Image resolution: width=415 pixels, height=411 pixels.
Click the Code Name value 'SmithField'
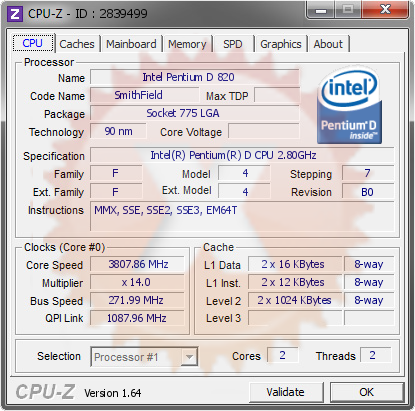[x=144, y=95]
